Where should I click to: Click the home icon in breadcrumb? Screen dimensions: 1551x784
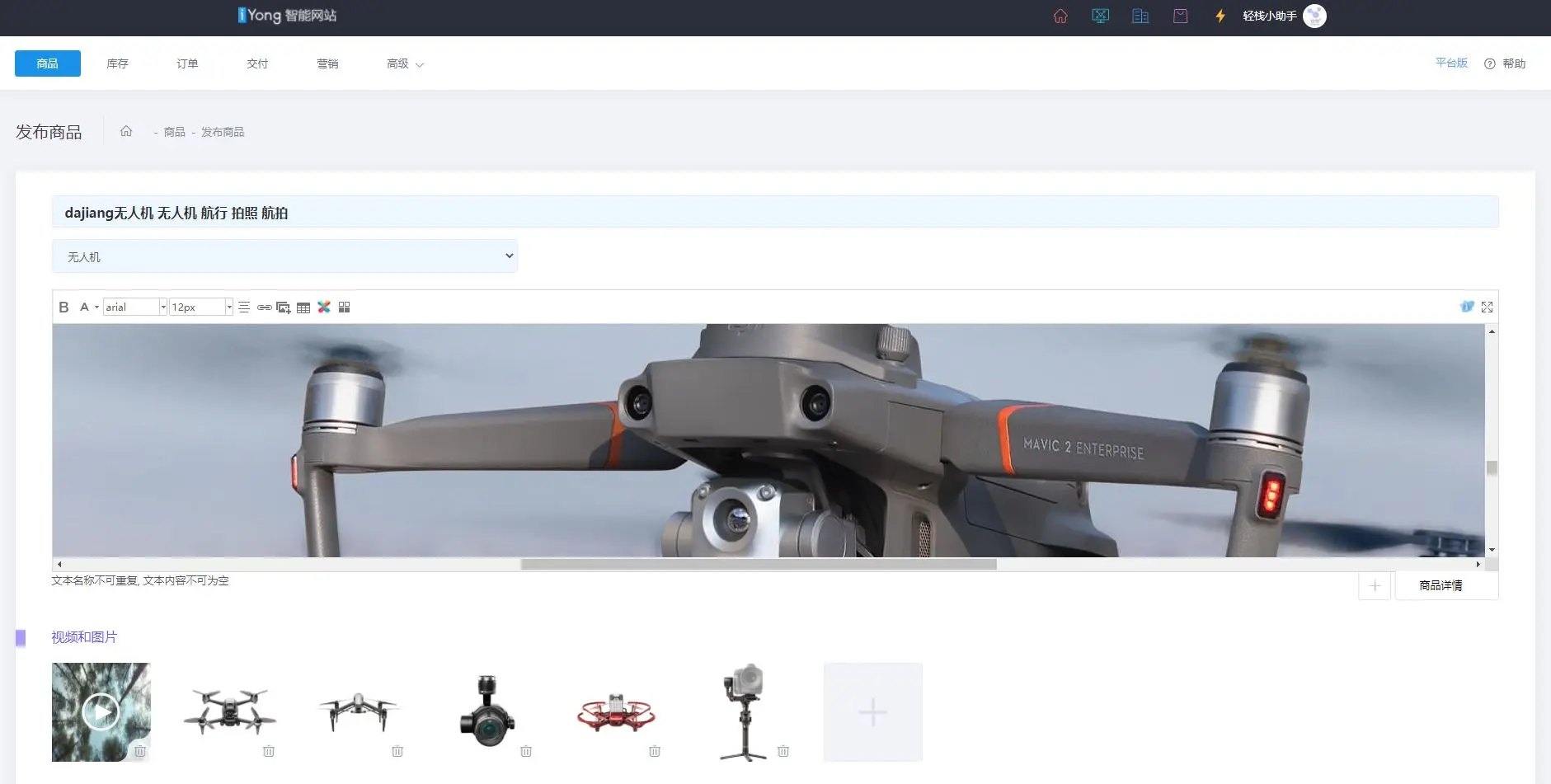pos(126,131)
